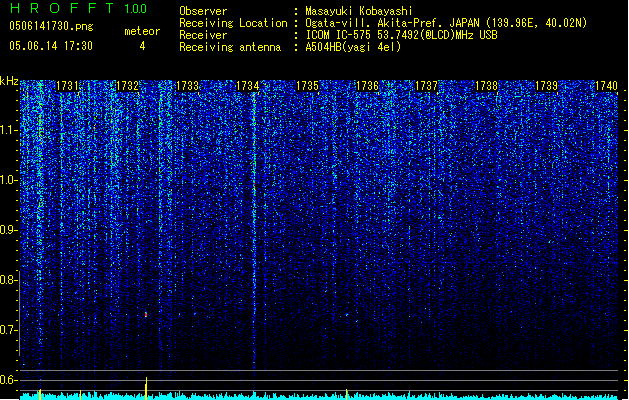
Task: Click the 1734 time marker
Action: point(248,86)
